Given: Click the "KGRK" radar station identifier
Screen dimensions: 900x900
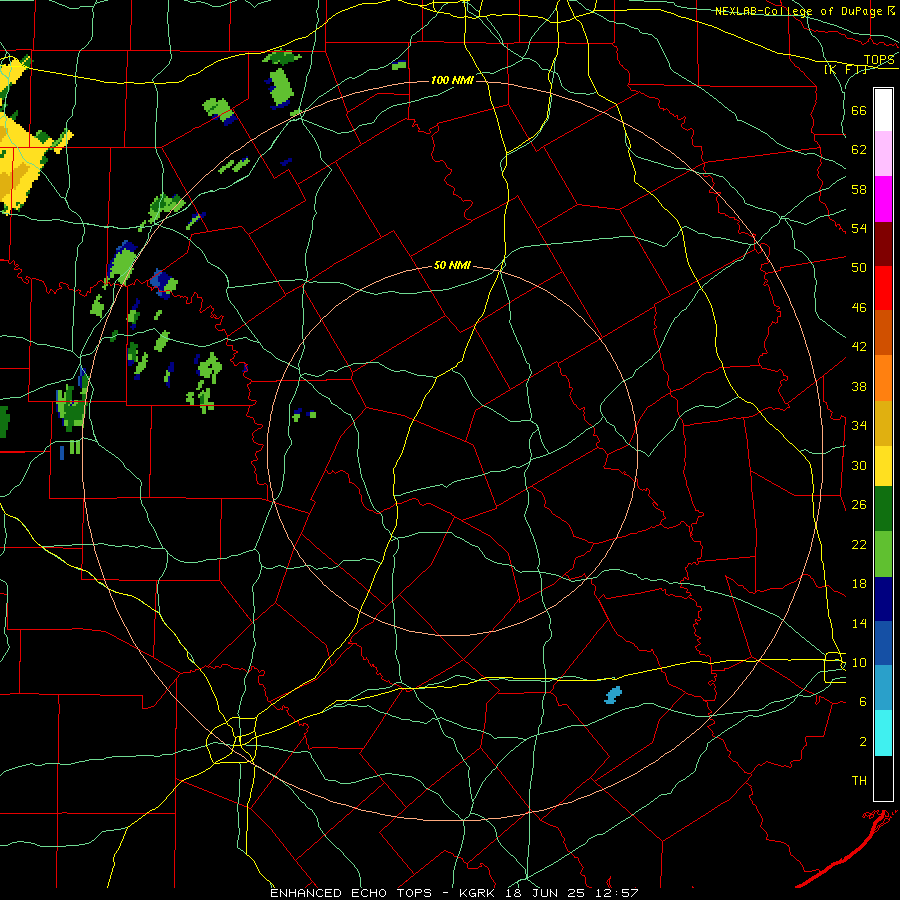Looking at the screenshot, I should pos(479,893).
